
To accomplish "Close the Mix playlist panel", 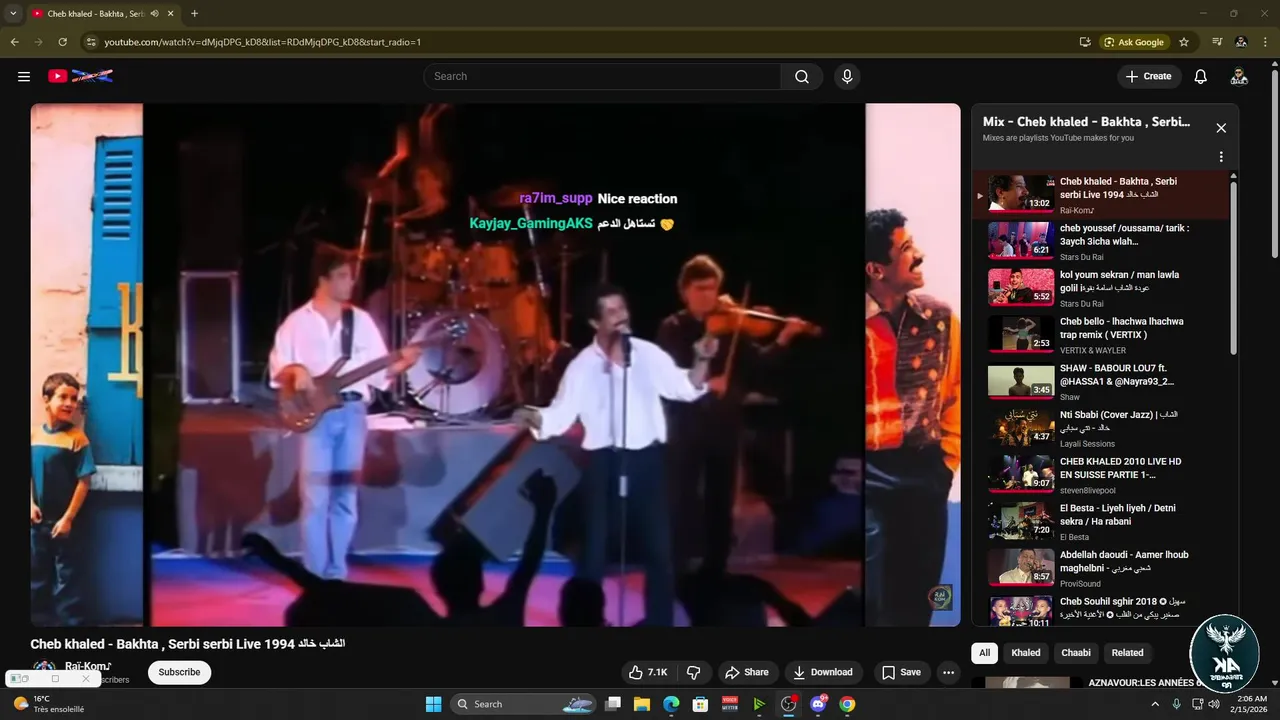I will (x=1221, y=128).
